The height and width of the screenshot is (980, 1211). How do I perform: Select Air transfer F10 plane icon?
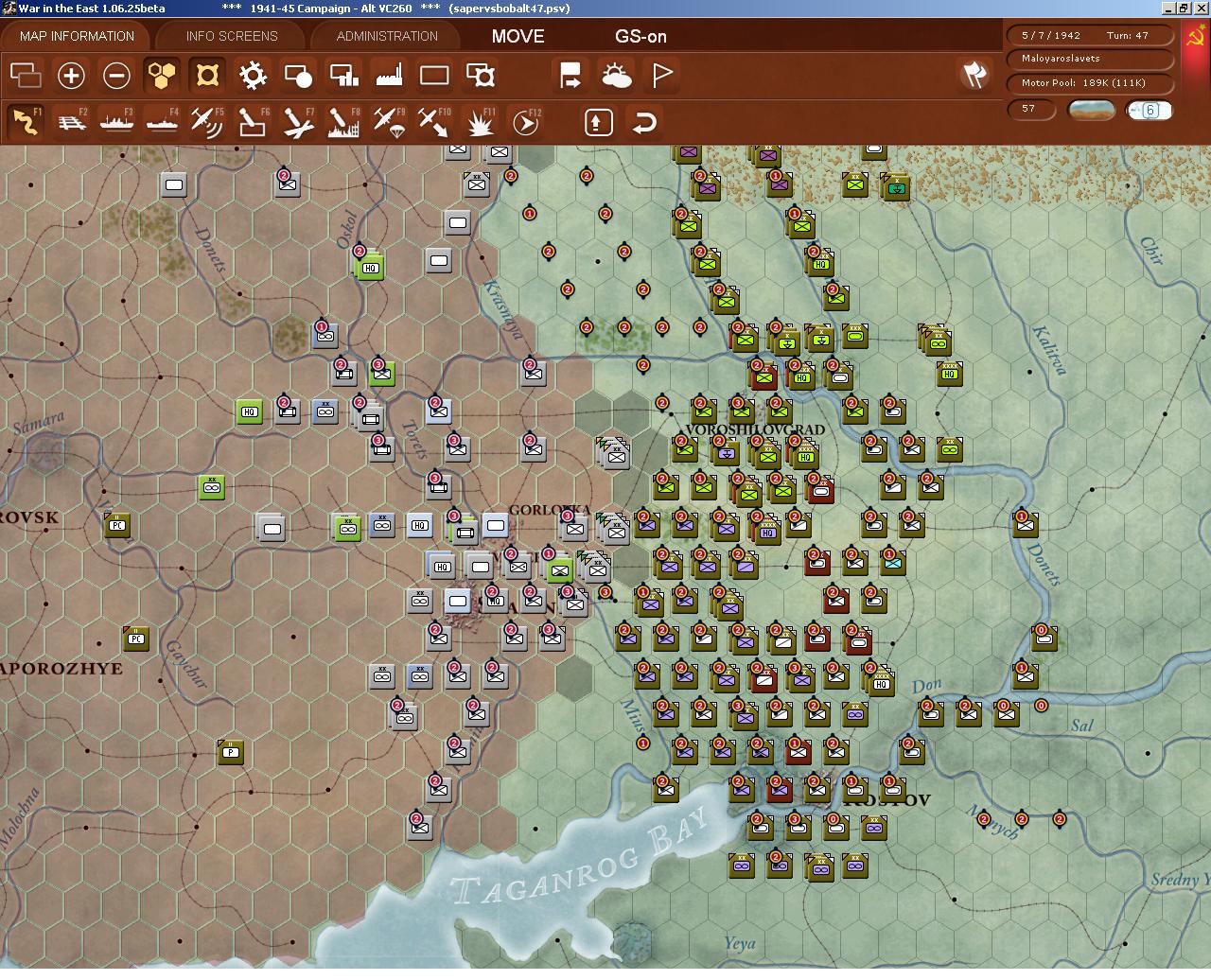[434, 122]
